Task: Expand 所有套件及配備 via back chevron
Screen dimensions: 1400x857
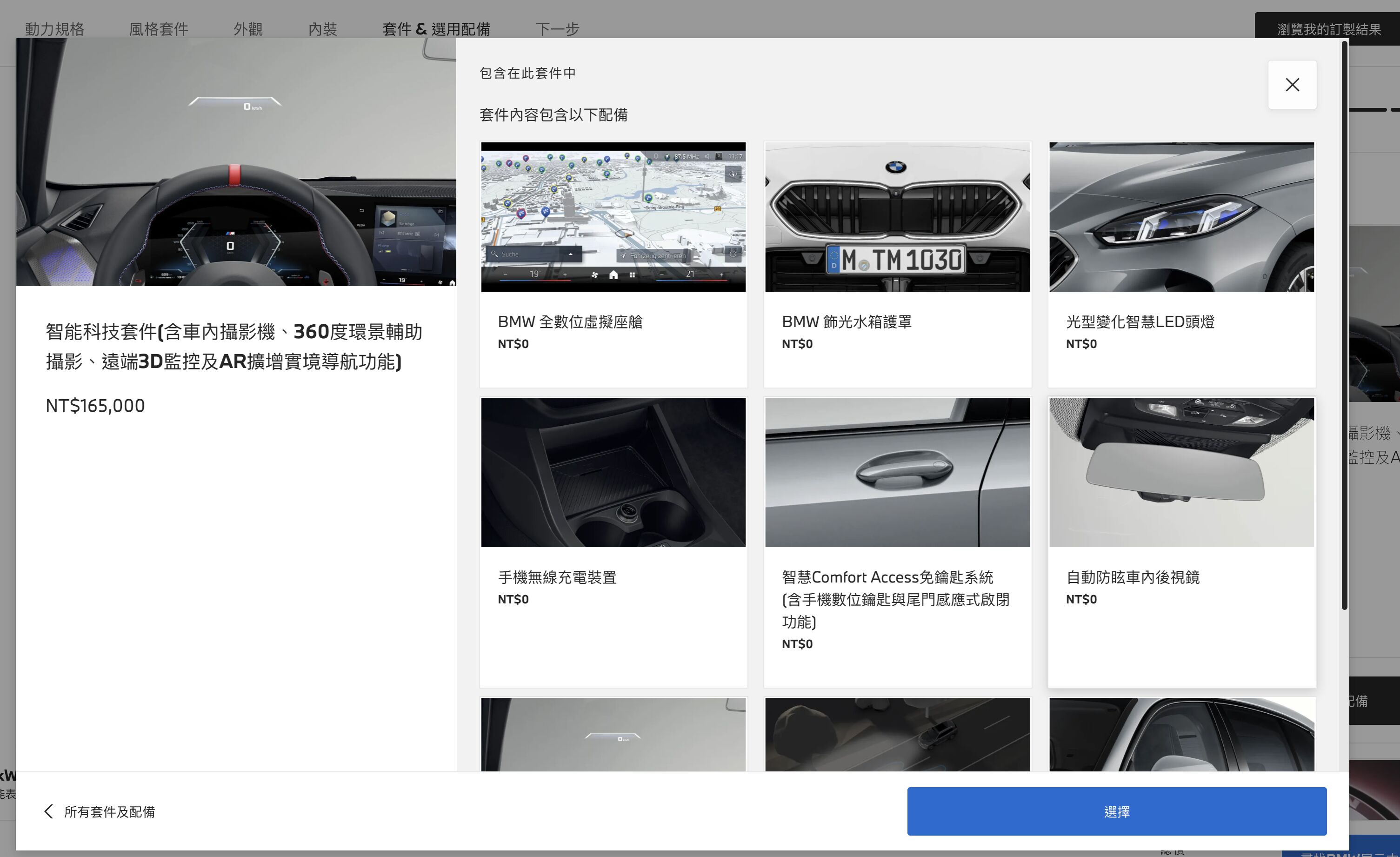Action: coord(48,811)
